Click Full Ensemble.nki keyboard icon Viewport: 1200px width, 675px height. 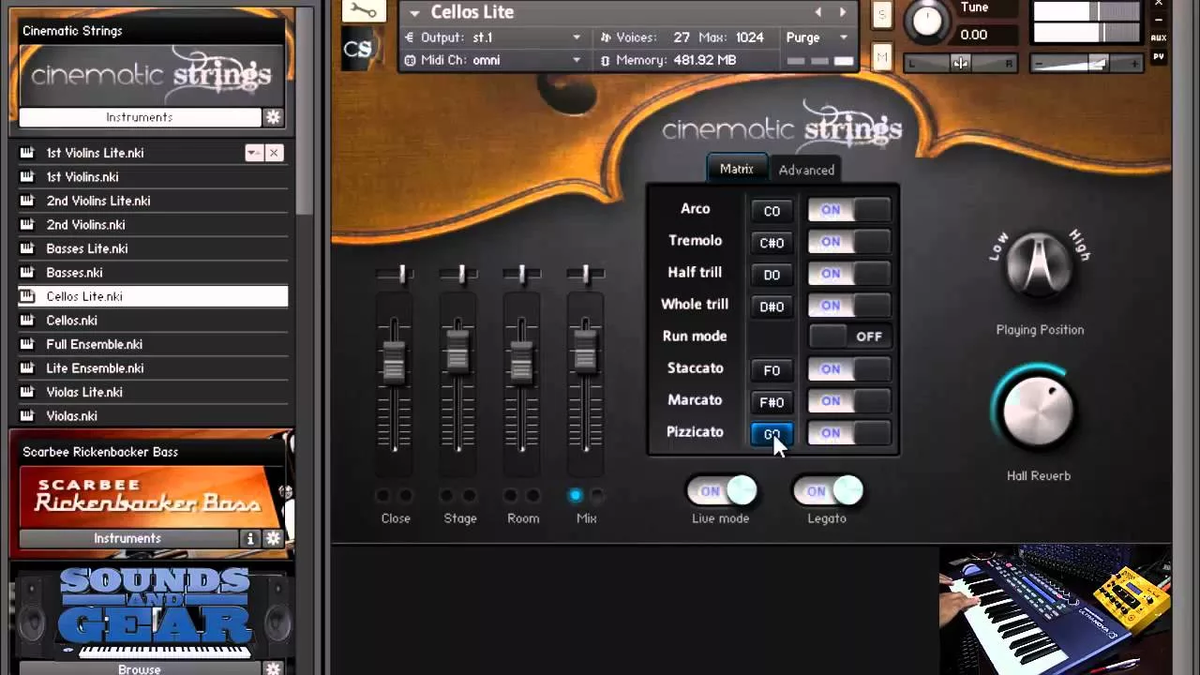click(x=27, y=344)
